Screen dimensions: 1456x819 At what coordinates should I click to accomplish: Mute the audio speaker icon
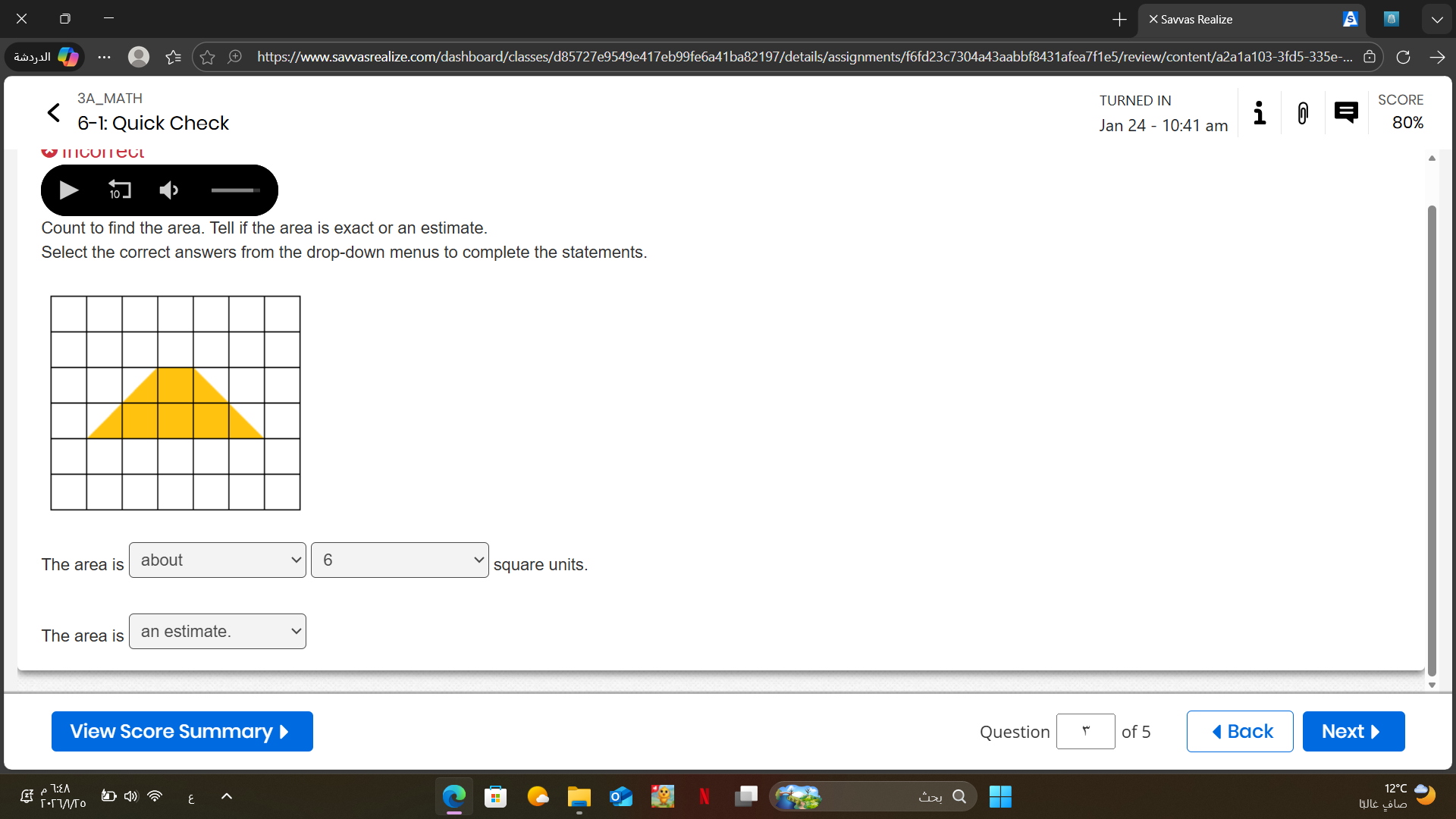pyautogui.click(x=168, y=190)
